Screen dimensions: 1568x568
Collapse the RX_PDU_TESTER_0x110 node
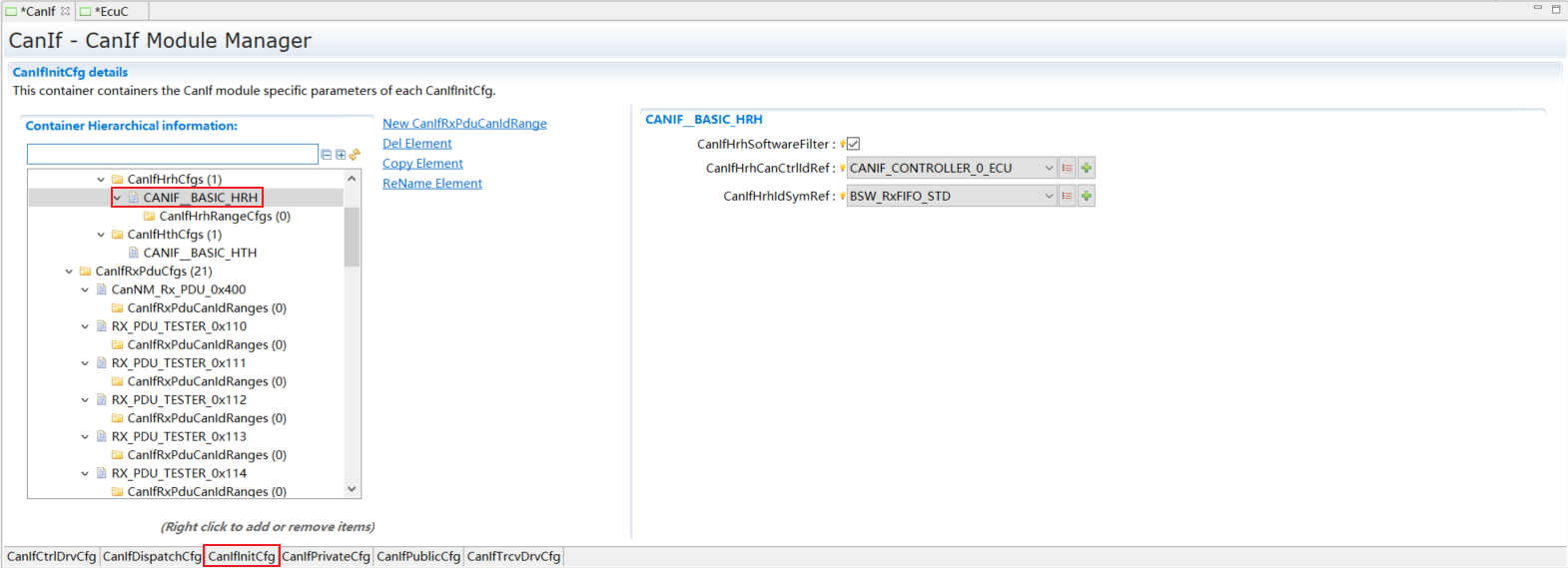tap(85, 326)
